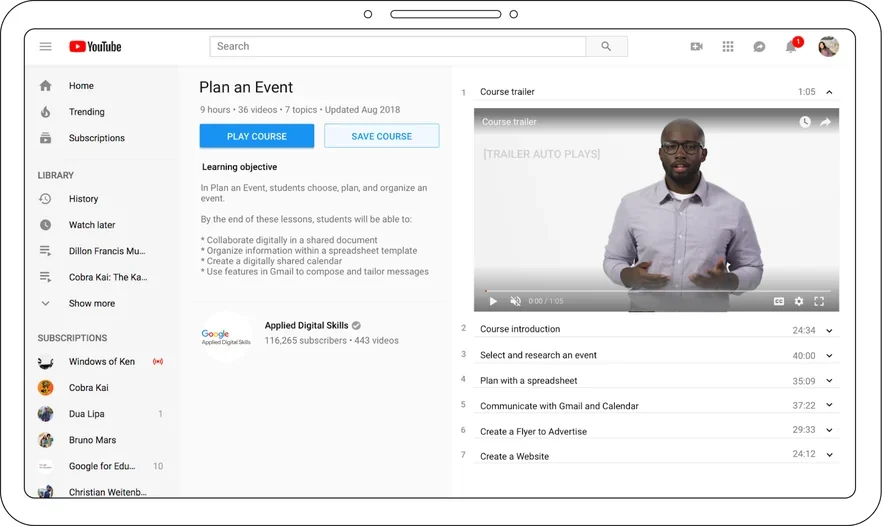Open the user avatar account menu
Image resolution: width=884 pixels, height=526 pixels.
click(x=828, y=46)
